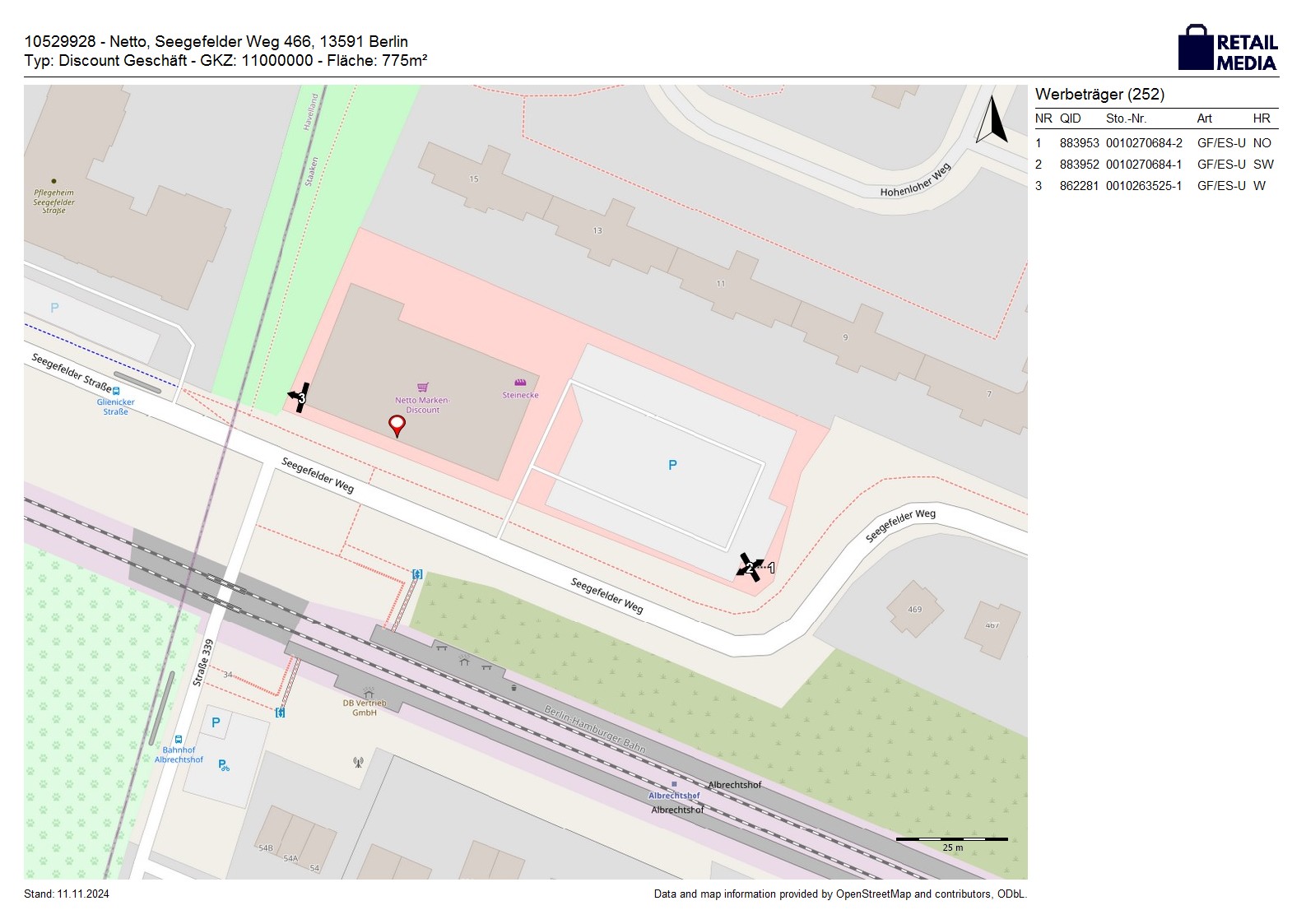1306x924 pixels.
Task: Select table row with QID 883953
Action: 1155,143
